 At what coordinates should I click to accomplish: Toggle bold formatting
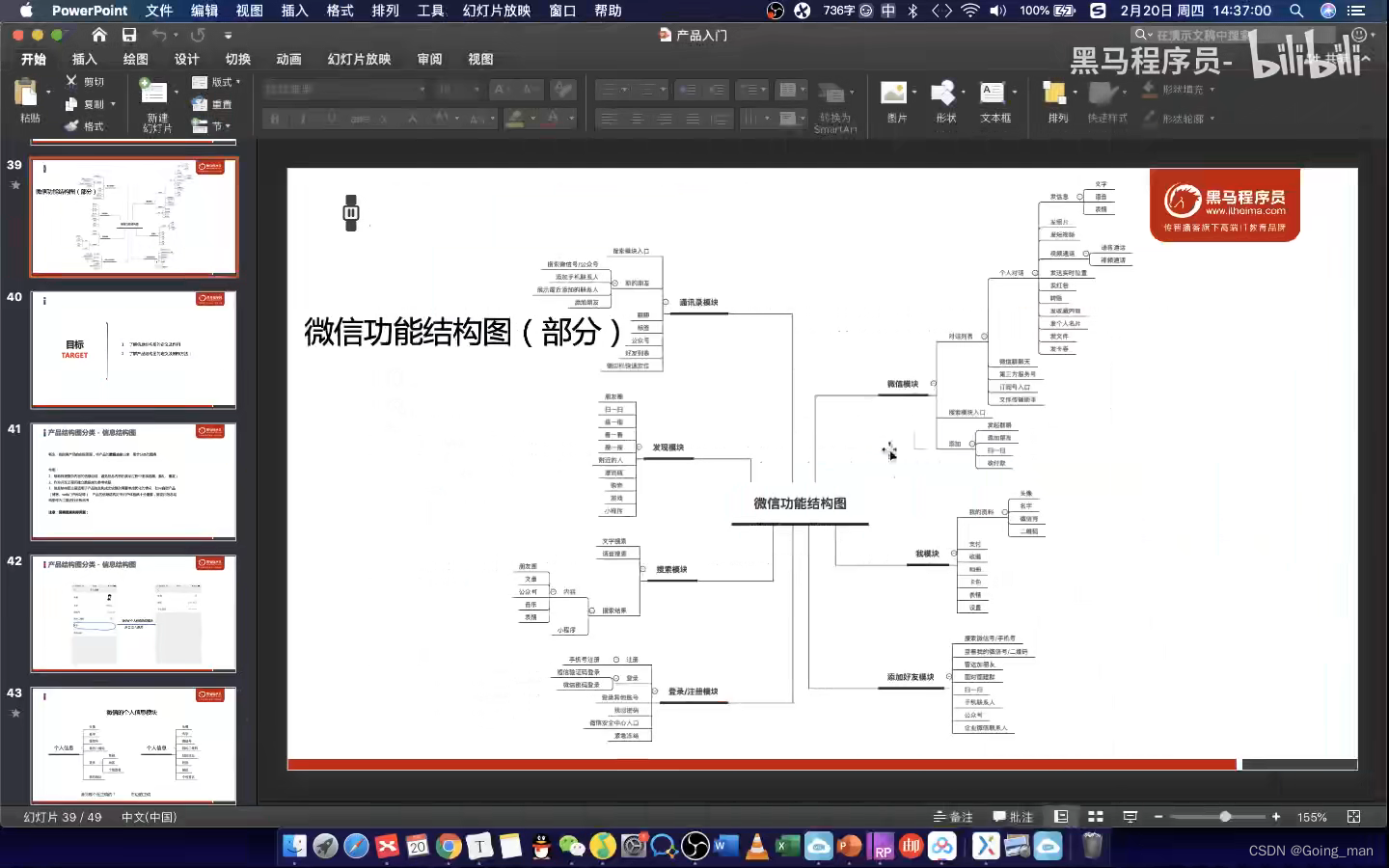click(275, 119)
